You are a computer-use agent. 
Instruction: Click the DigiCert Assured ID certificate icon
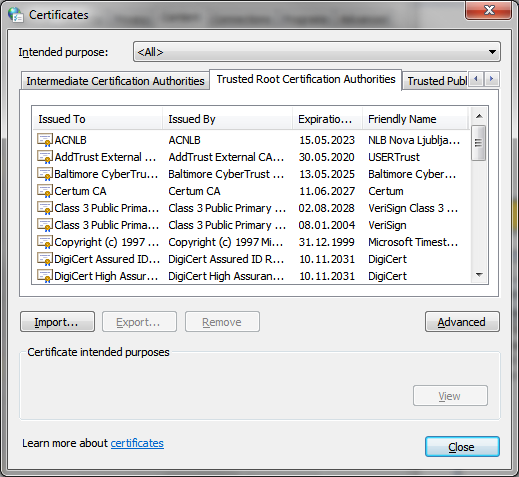(x=45, y=259)
